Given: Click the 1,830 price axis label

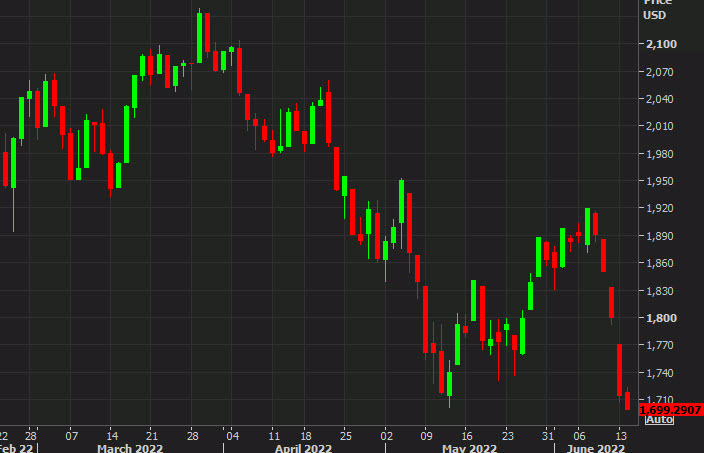Looking at the screenshot, I should [x=660, y=291].
